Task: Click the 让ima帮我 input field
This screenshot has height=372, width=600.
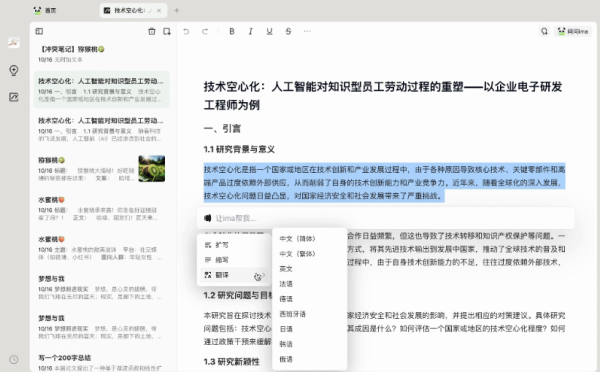Action: 385,218
